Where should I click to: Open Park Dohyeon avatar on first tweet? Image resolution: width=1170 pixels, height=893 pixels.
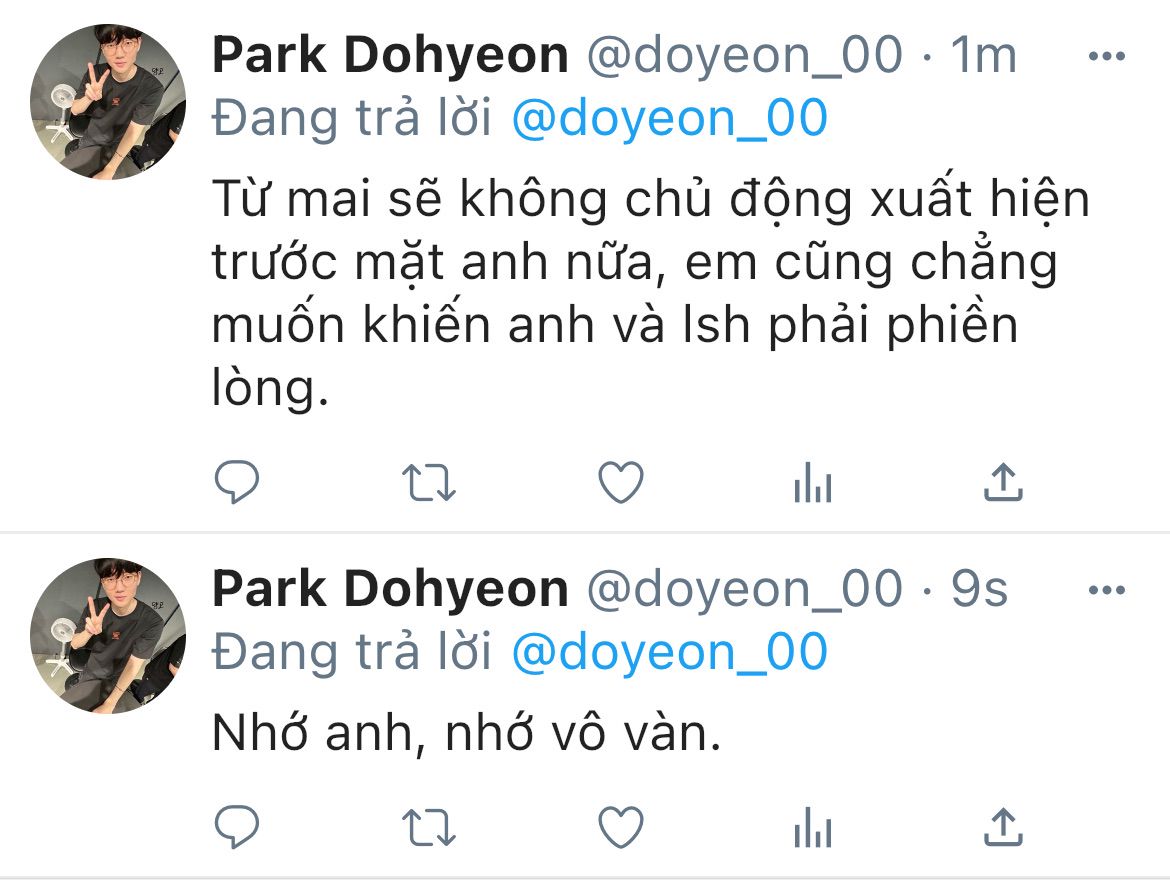(x=108, y=102)
